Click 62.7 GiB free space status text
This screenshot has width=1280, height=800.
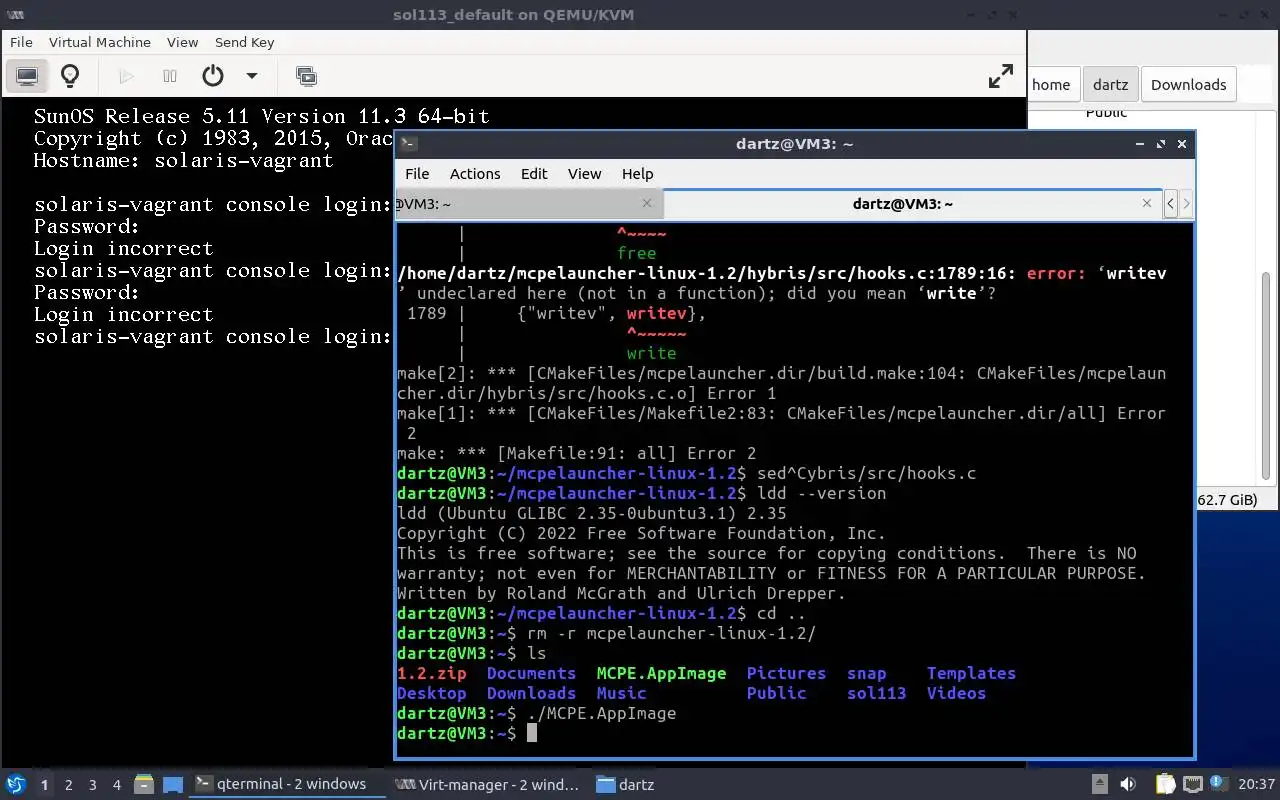(x=1227, y=500)
